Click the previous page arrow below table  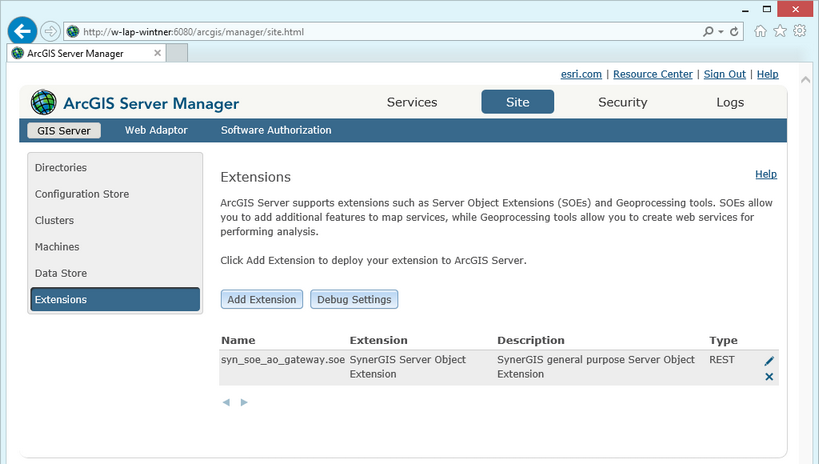coord(226,402)
